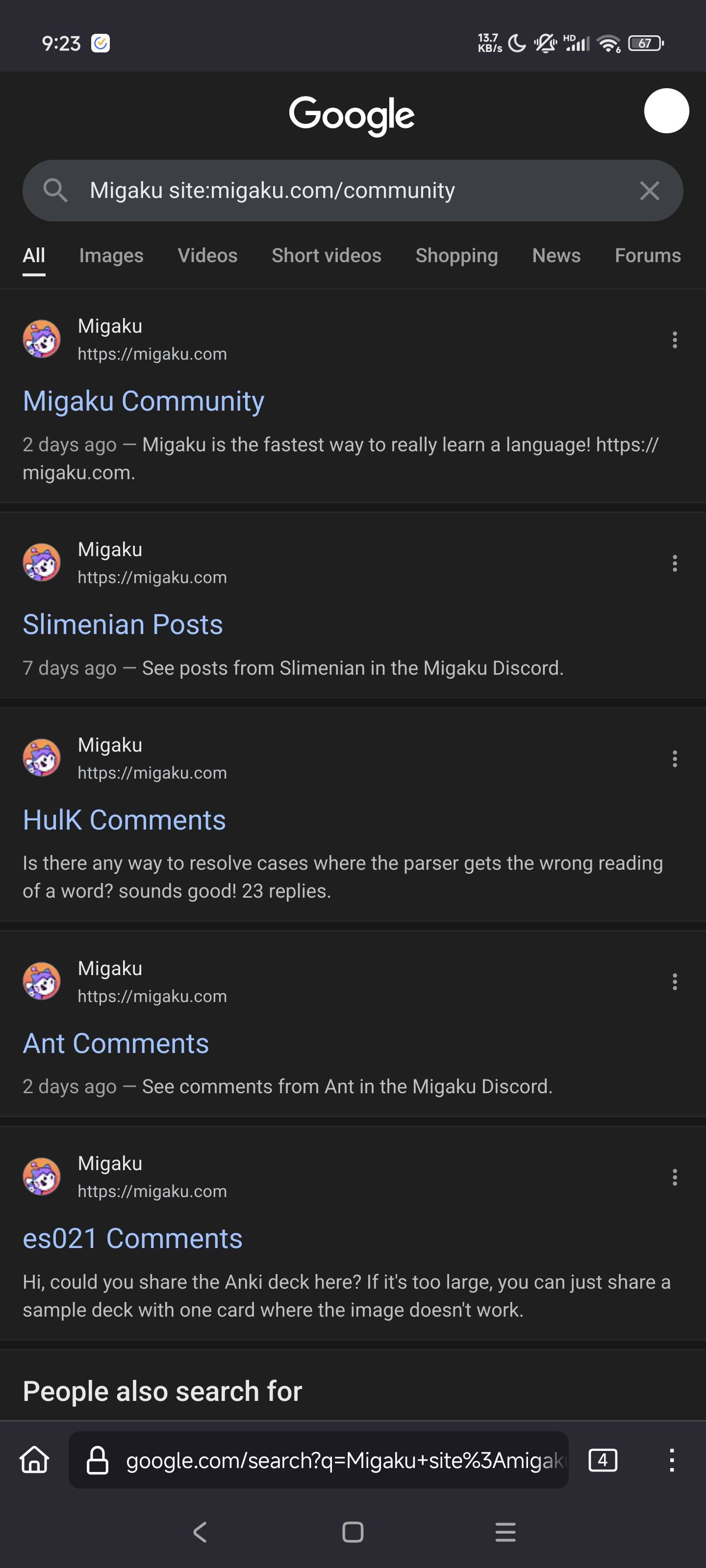Open more options for Slimenian Posts result
The image size is (706, 1568).
click(x=674, y=563)
